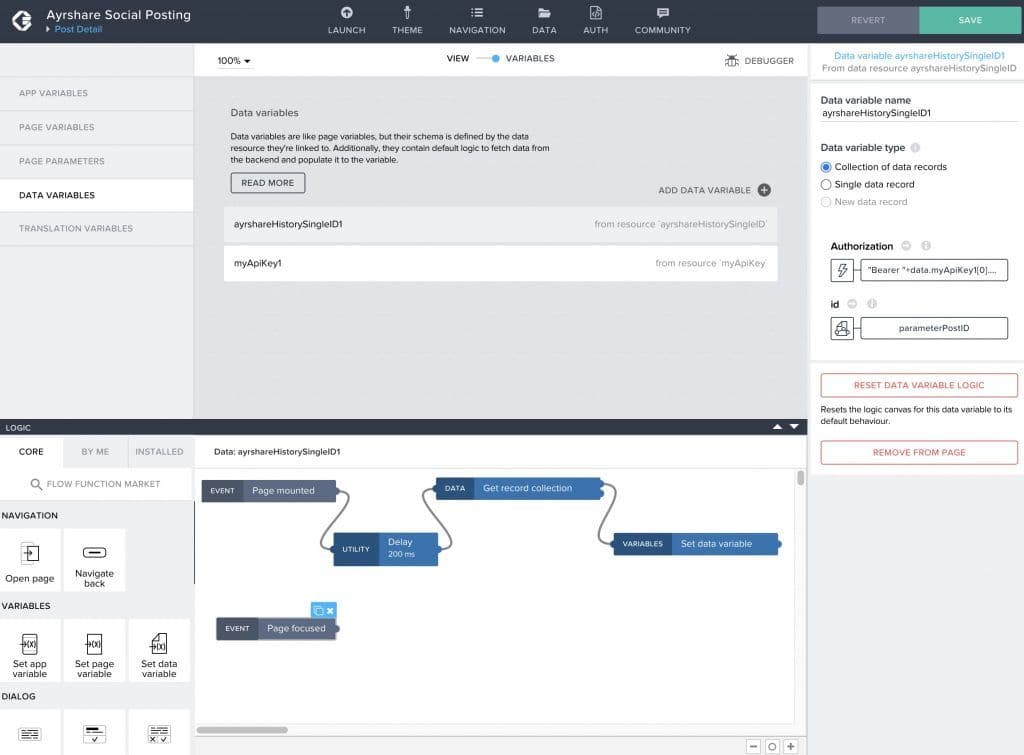This screenshot has width=1024, height=755.
Task: Select the myApiKey1 data variable row
Action: 500,263
